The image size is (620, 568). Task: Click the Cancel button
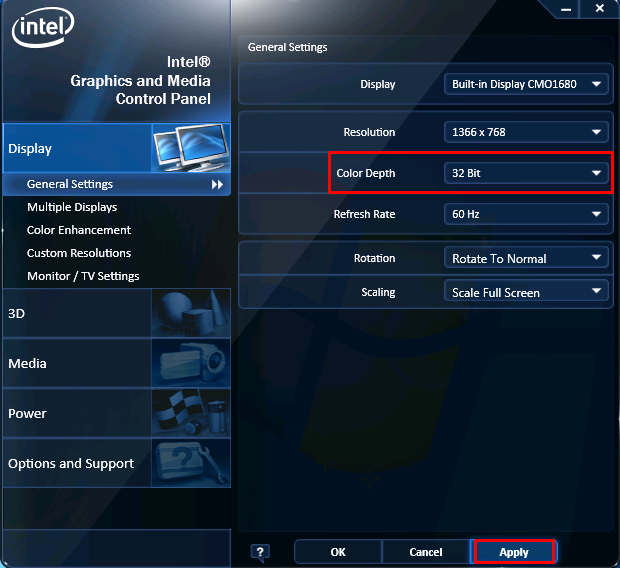tap(426, 552)
